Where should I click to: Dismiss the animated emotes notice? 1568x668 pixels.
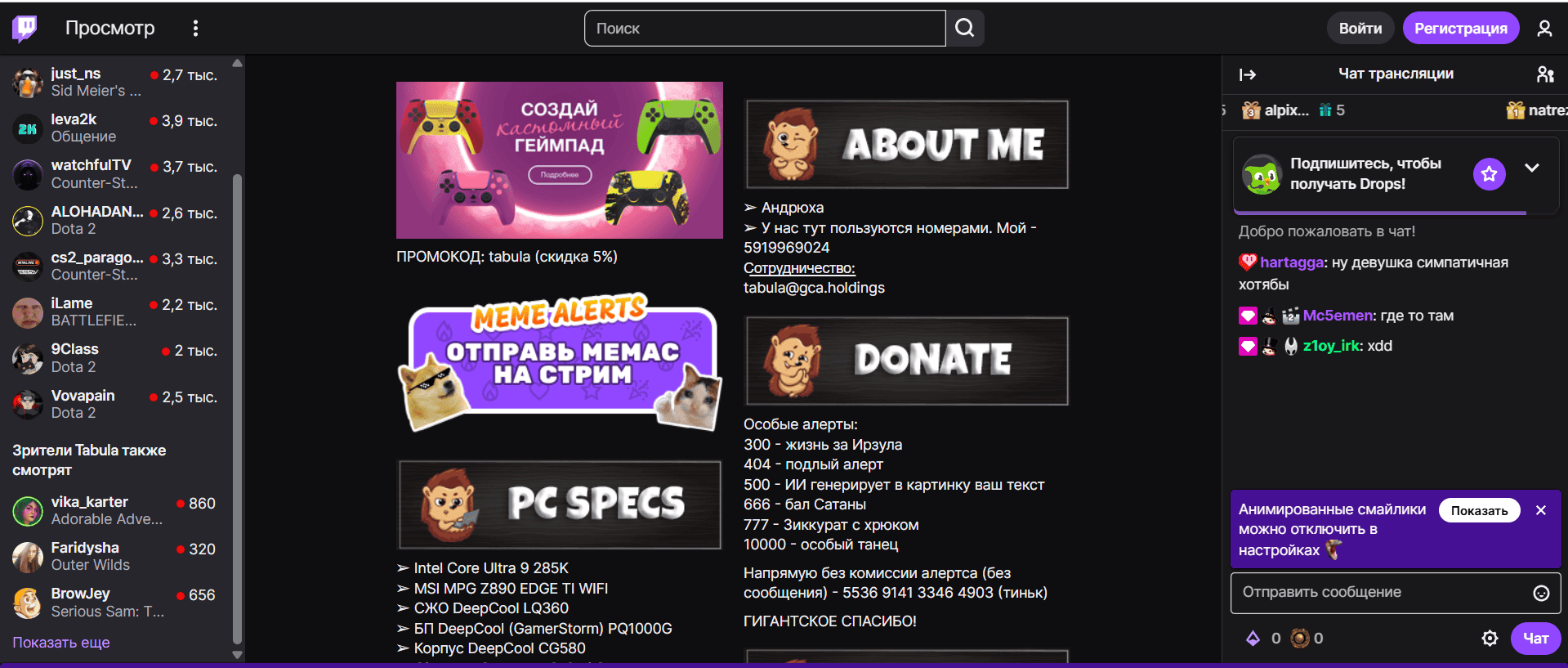(1540, 510)
